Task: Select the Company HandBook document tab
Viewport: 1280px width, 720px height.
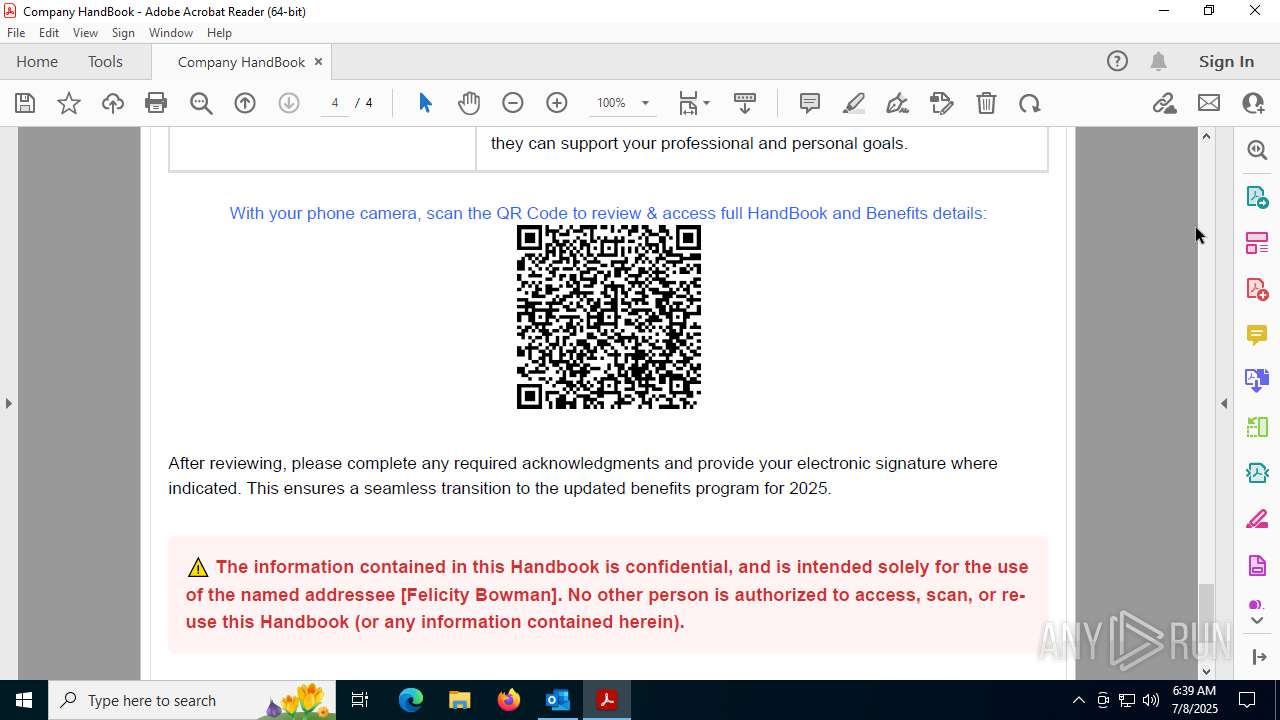Action: [x=241, y=62]
